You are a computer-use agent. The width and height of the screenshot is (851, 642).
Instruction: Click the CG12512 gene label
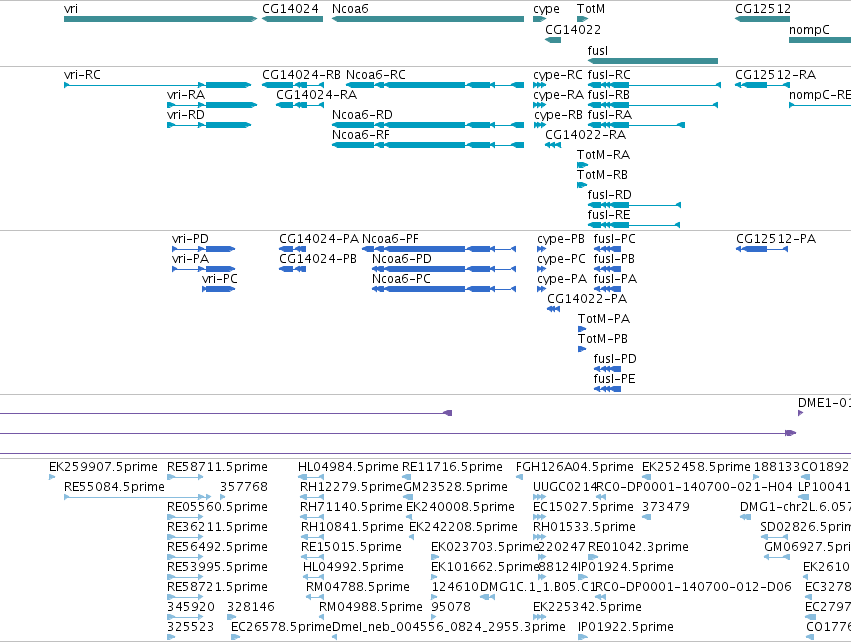763,9
